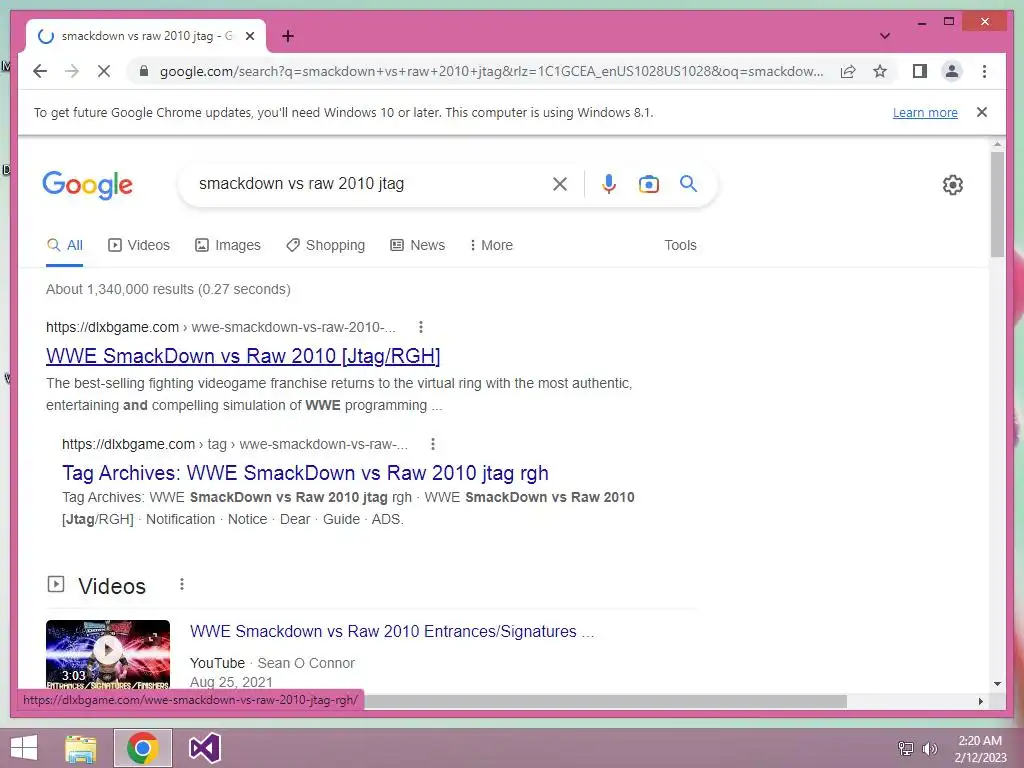Screen dimensions: 1024x768
Task: Open the Chrome profile avatar
Action: 952,71
